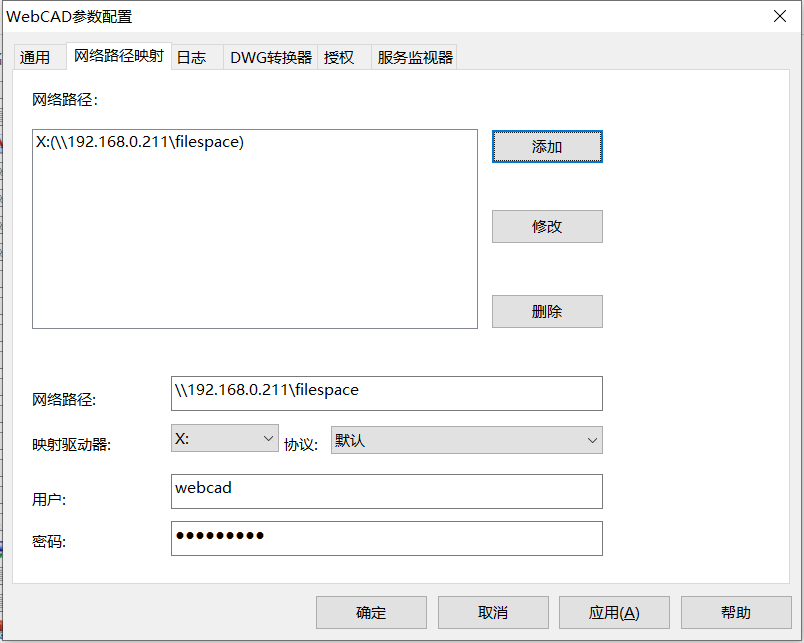Image resolution: width=804 pixels, height=643 pixels.
Task: Go to the DWG转换器 tab
Action: click(x=271, y=57)
